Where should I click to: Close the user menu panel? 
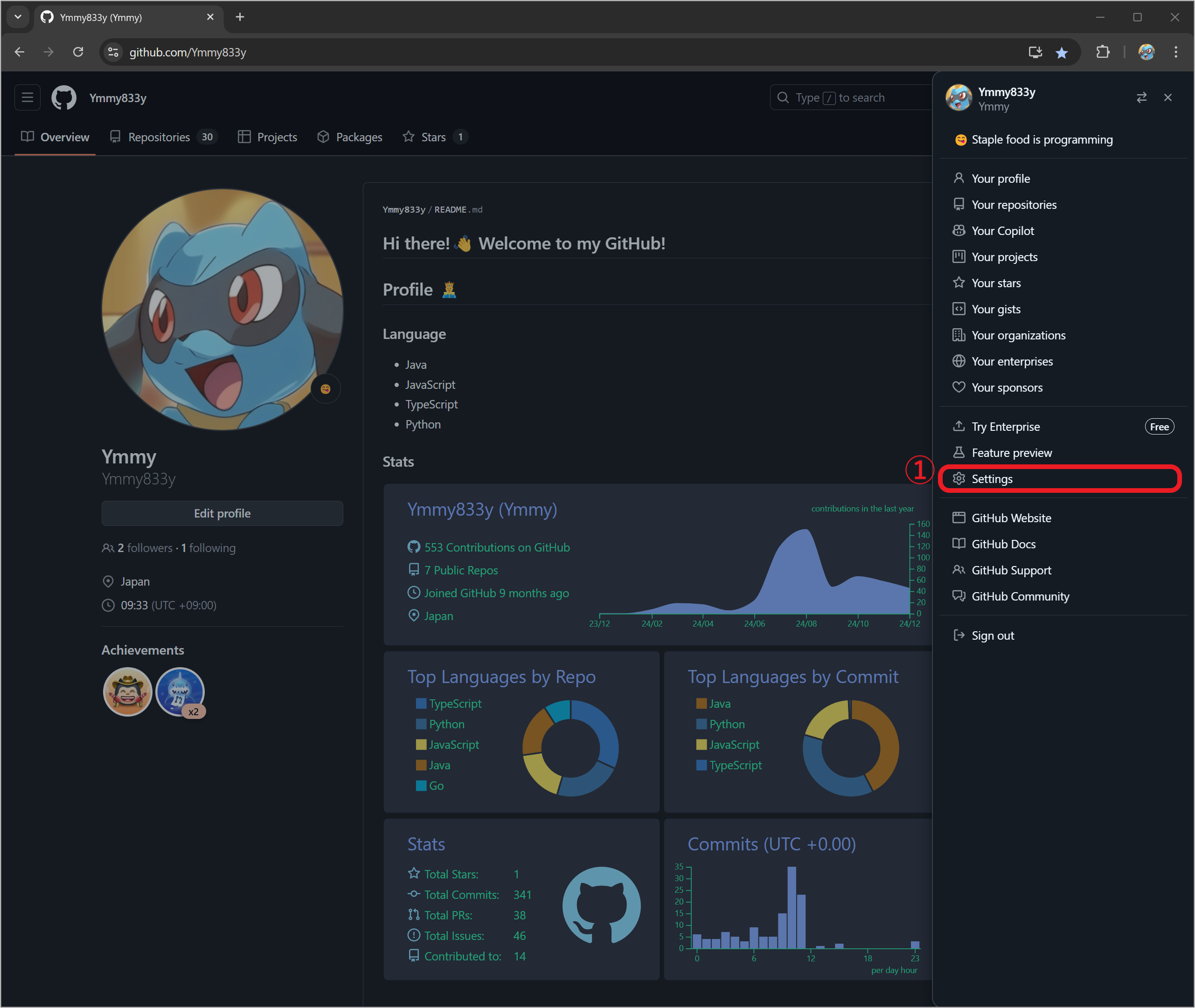[x=1167, y=98]
